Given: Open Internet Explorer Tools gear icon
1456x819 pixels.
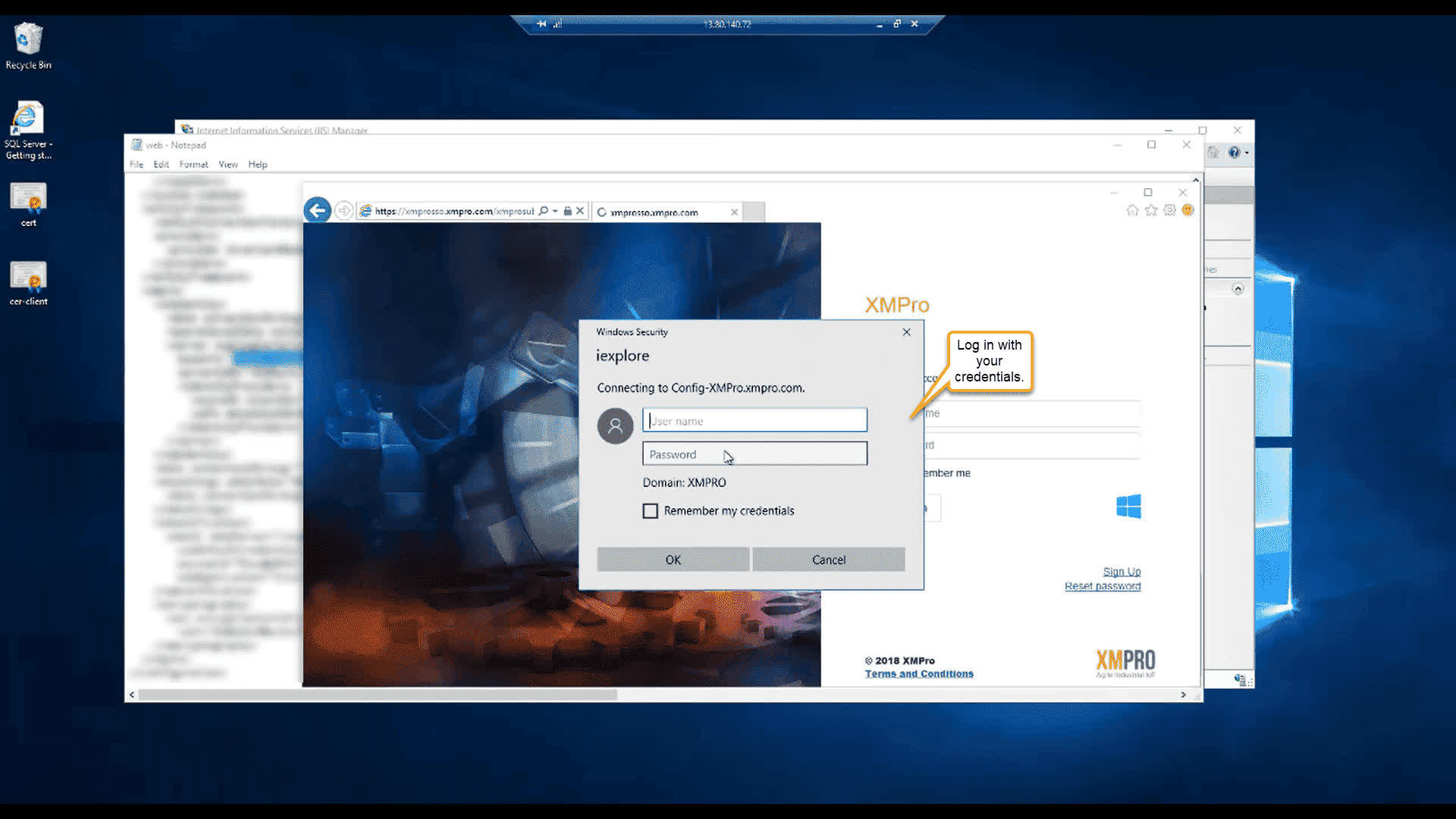Looking at the screenshot, I should [1169, 210].
